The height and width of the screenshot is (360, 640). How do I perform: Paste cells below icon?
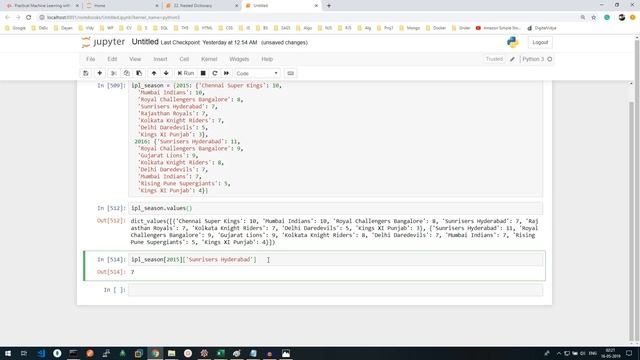[139, 73]
